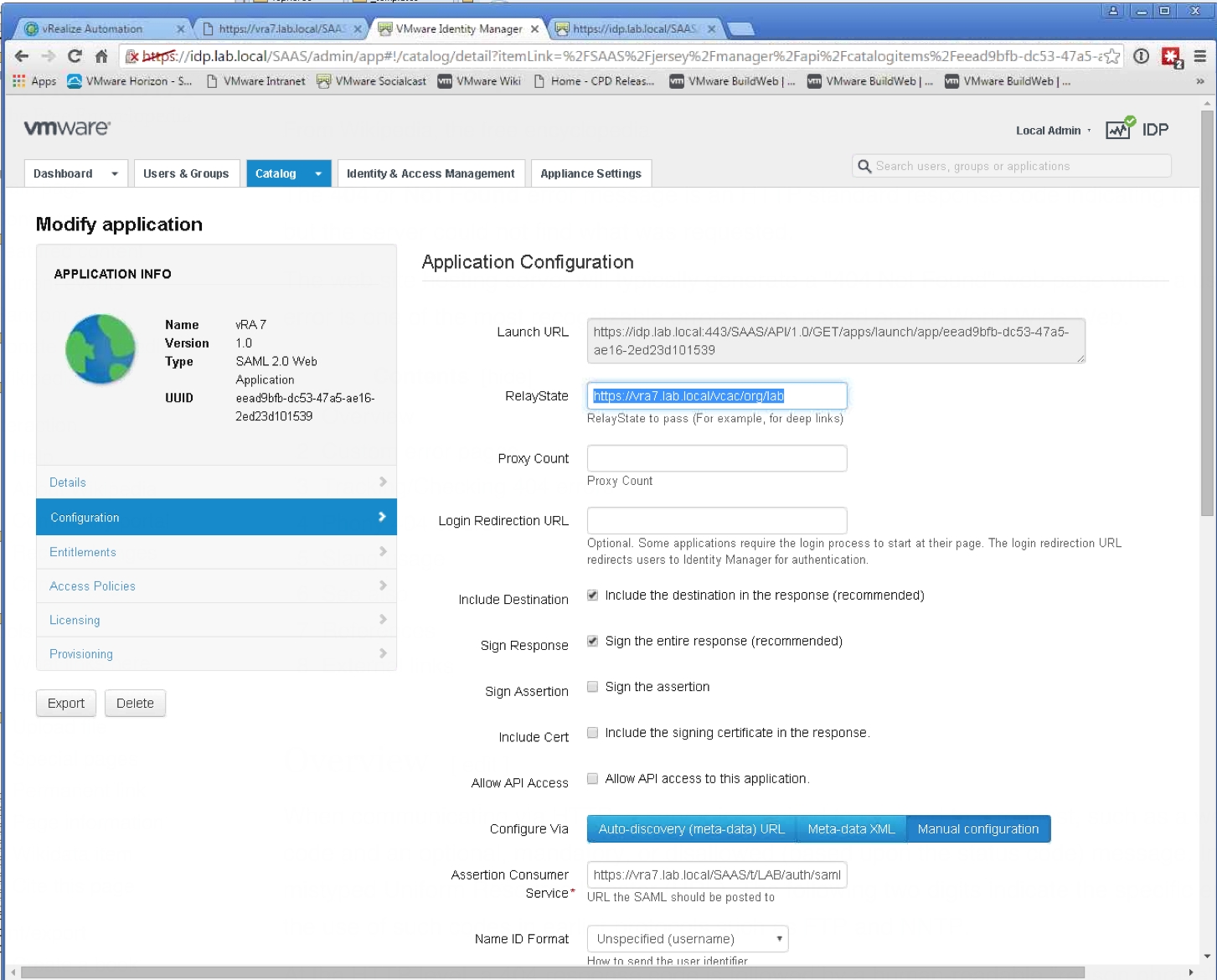Open VMware Horizon bookmark
The width and height of the screenshot is (1217, 980).
coord(130,81)
